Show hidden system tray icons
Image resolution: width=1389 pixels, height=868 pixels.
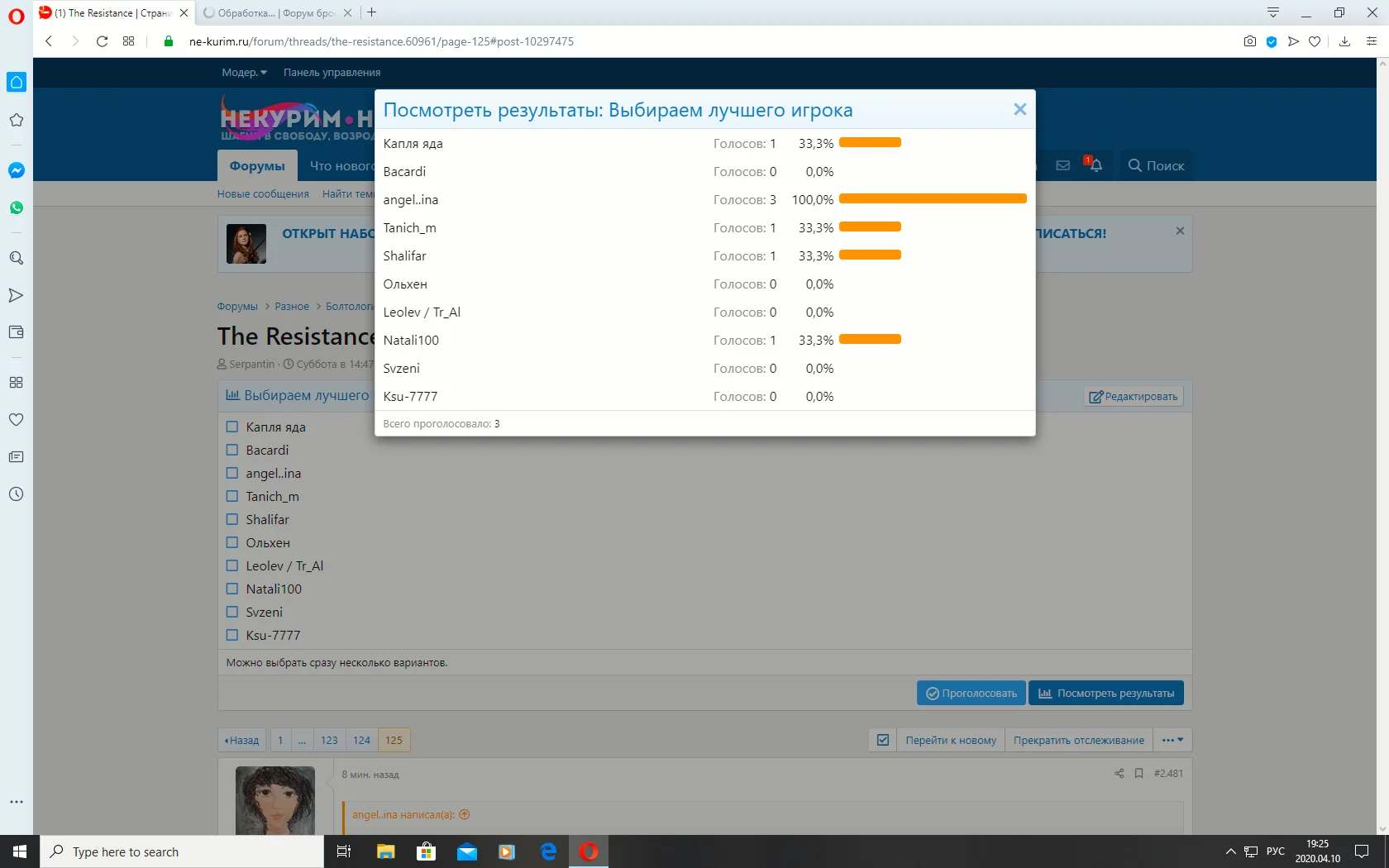[1230, 851]
